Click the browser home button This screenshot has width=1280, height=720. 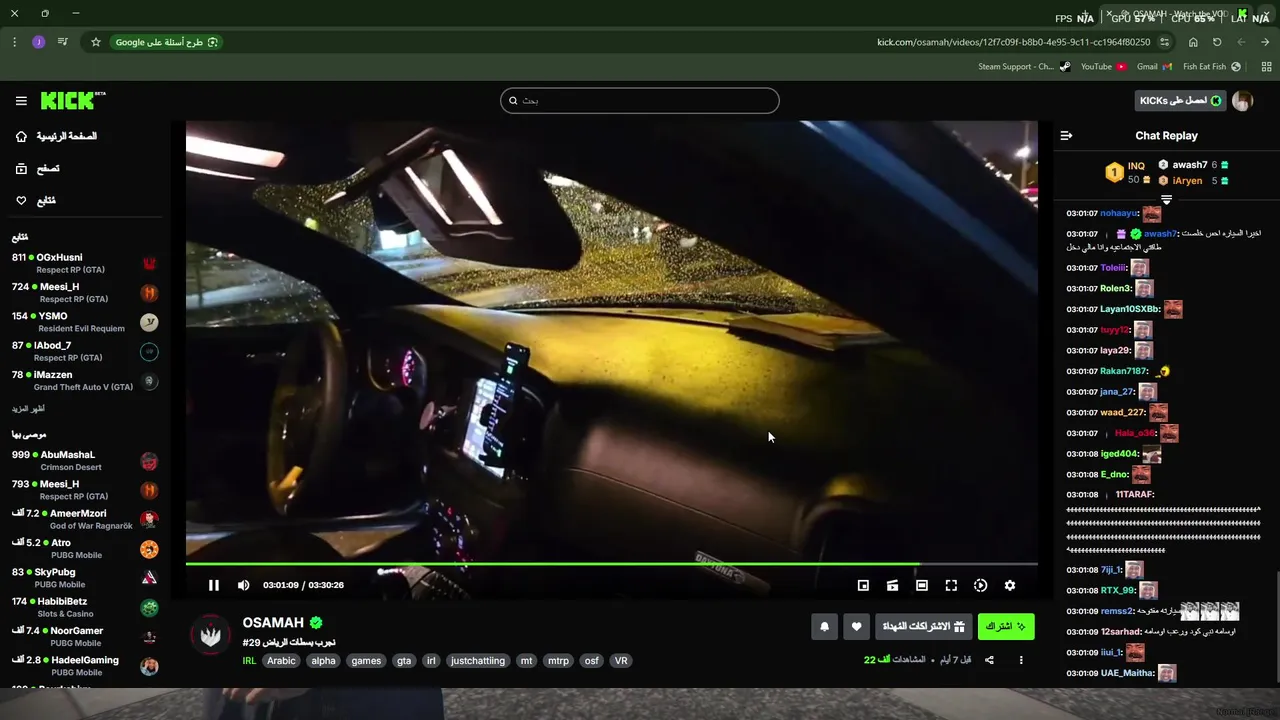coord(1193,42)
